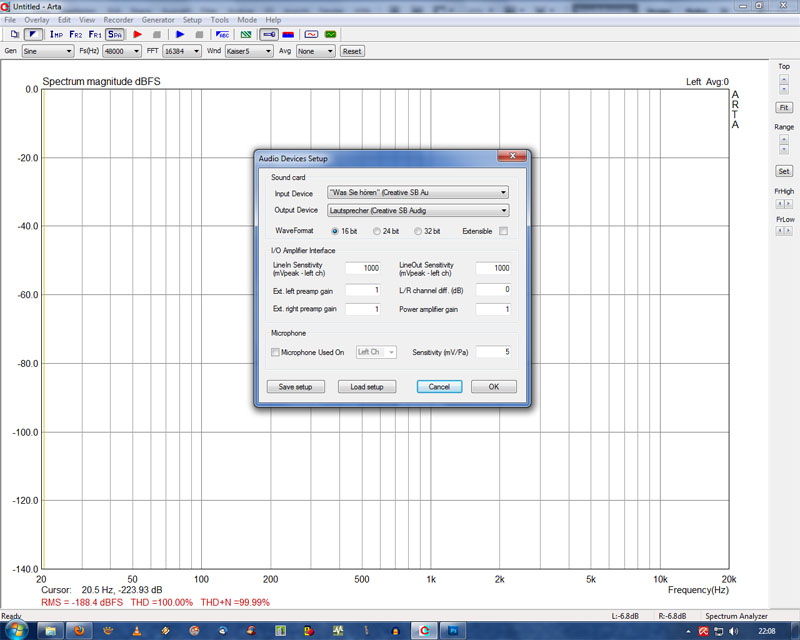Enable the Extensible checkbox

pyautogui.click(x=503, y=231)
